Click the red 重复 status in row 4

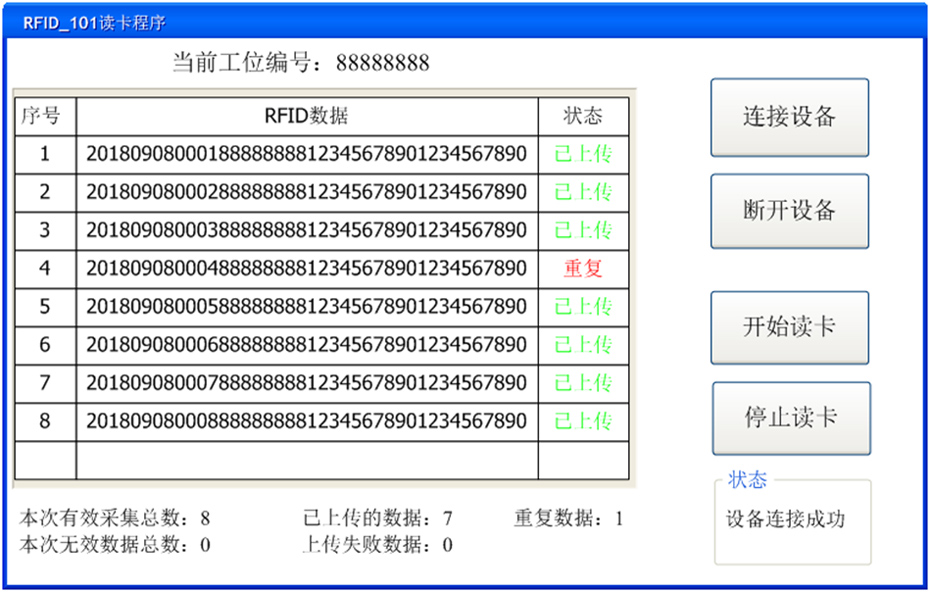coord(583,268)
